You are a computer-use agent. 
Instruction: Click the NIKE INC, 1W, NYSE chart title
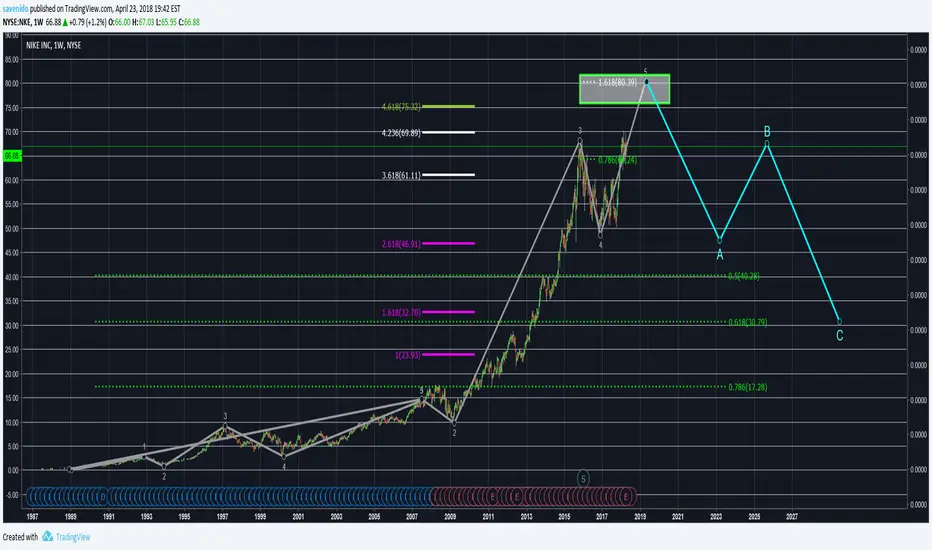(x=53, y=45)
